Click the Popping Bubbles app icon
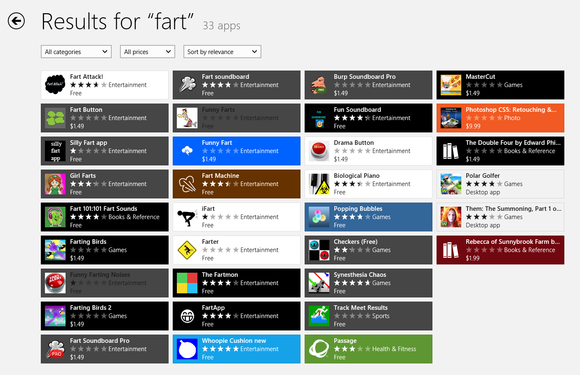This screenshot has width=580, height=375. (319, 217)
